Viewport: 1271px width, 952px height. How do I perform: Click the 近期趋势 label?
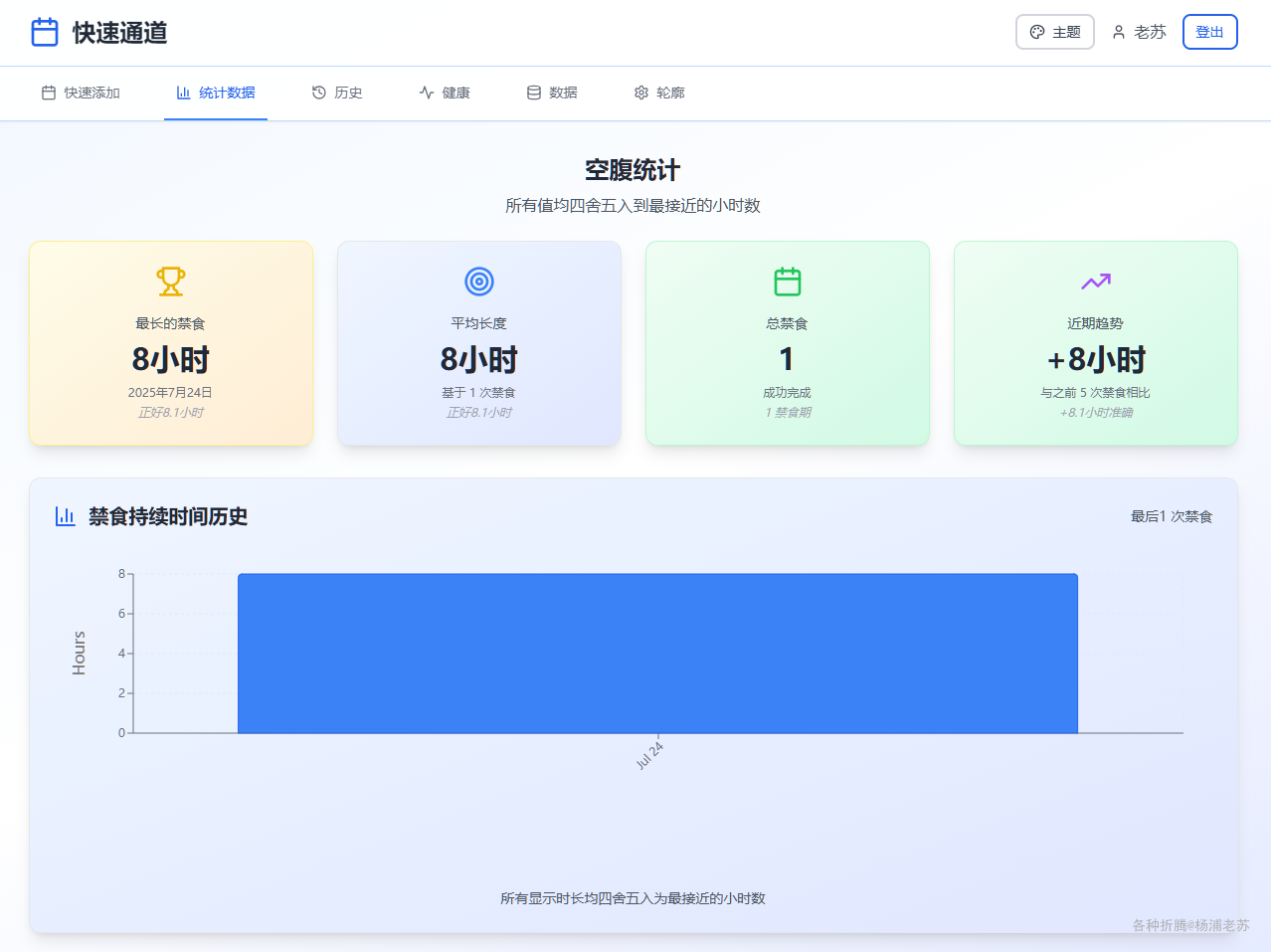pos(1096,323)
